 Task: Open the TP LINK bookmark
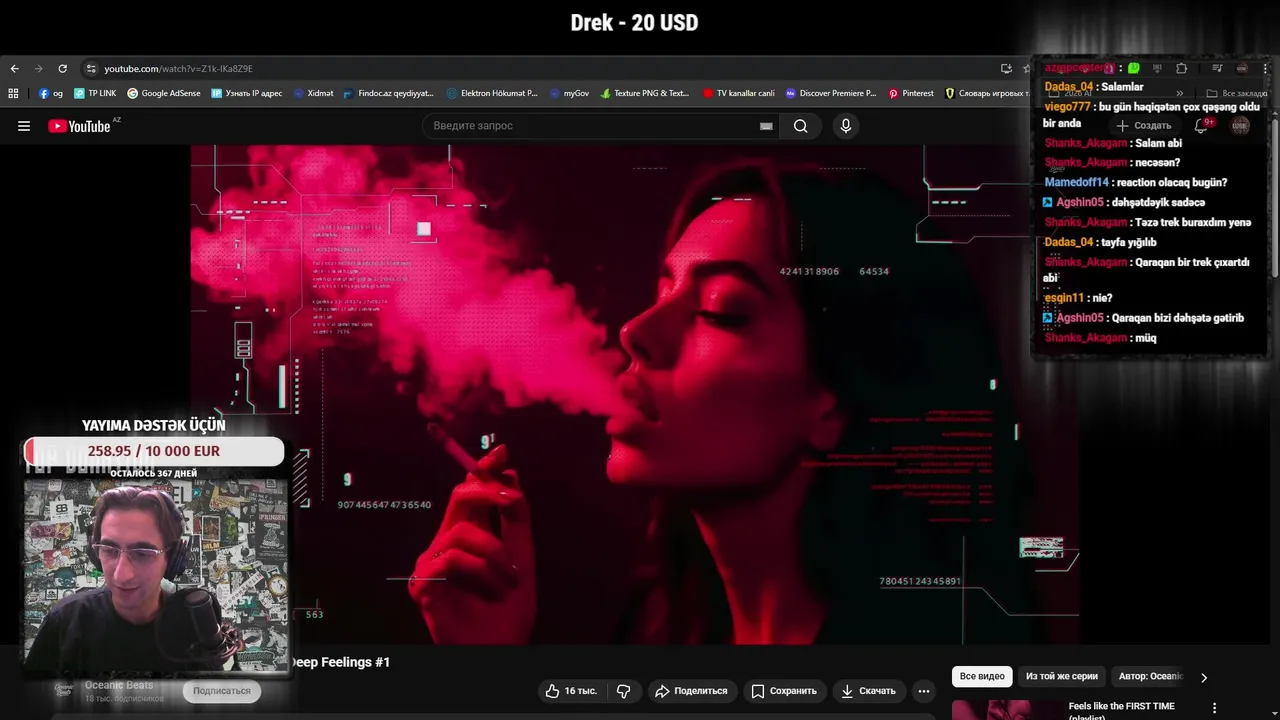pos(95,93)
